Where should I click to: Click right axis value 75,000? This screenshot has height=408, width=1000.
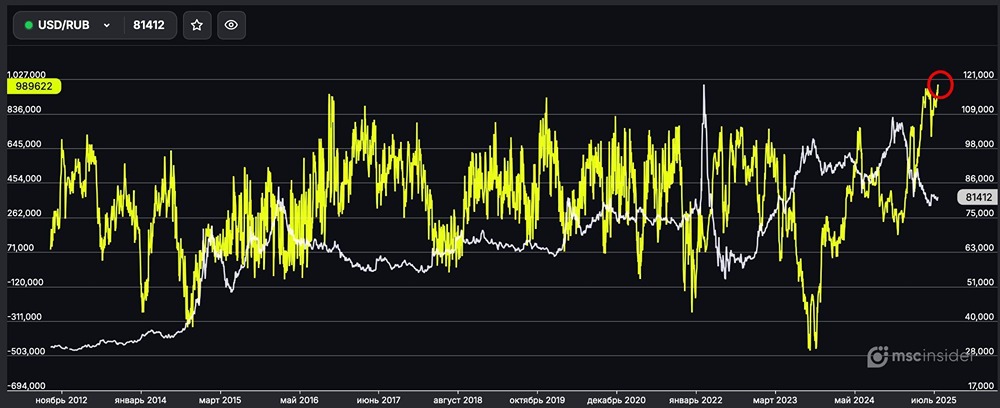coord(982,214)
